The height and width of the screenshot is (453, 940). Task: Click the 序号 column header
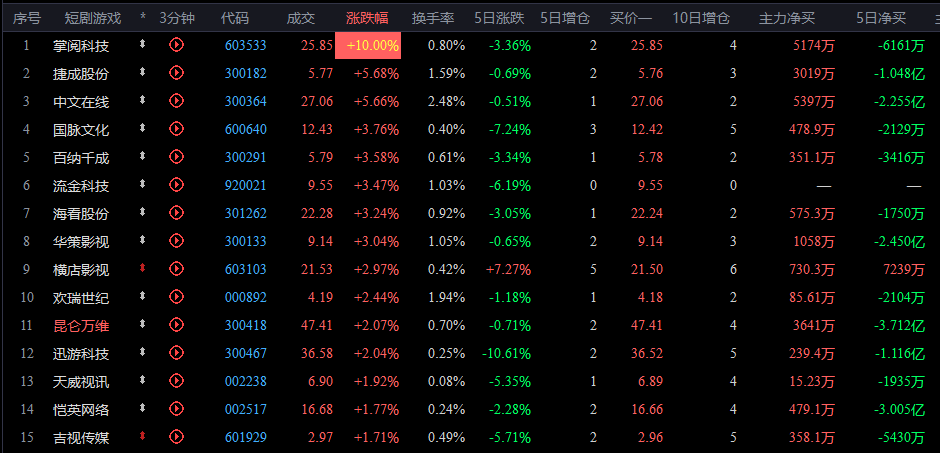click(x=27, y=18)
